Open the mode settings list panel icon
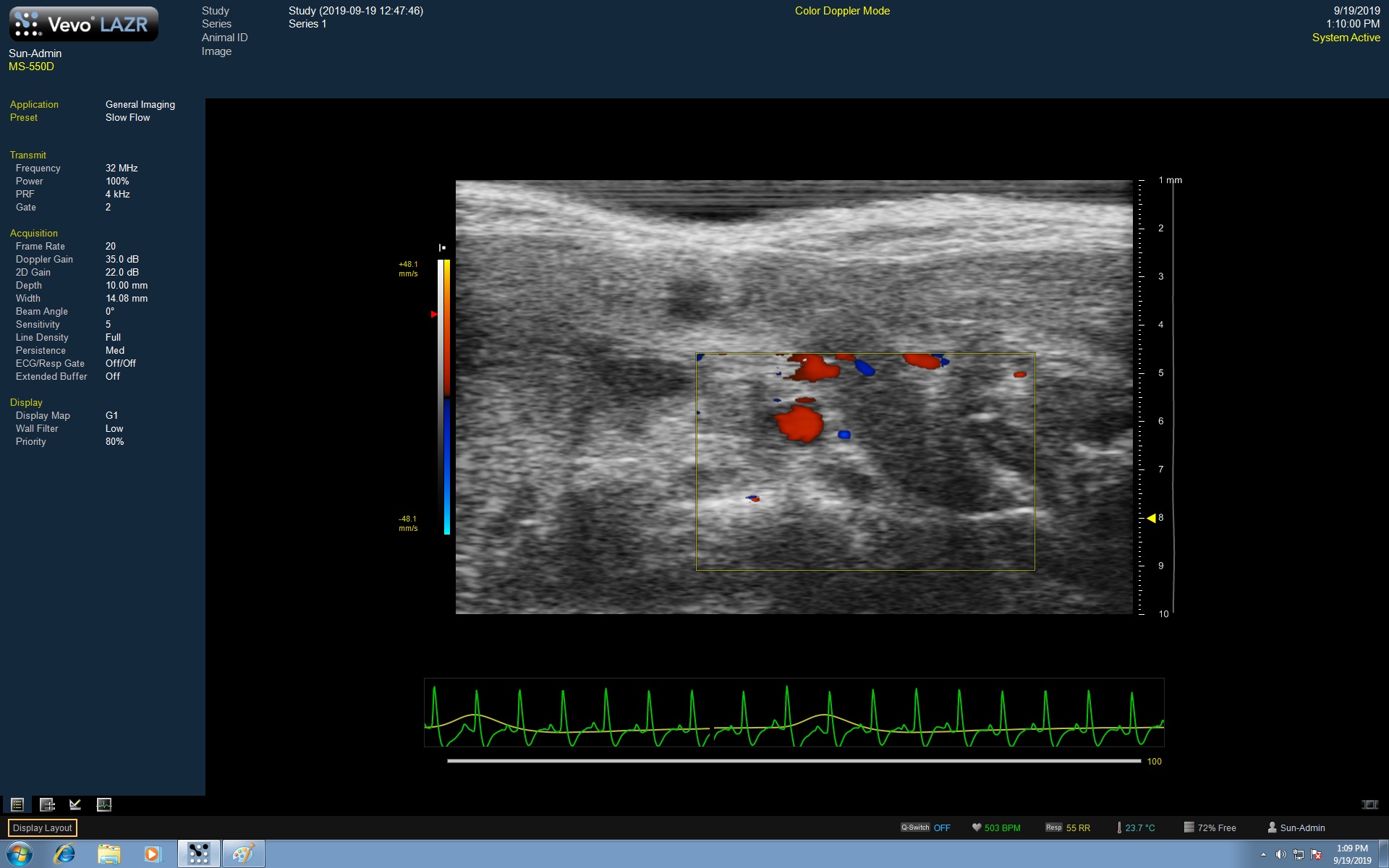The image size is (1389, 868). click(17, 804)
